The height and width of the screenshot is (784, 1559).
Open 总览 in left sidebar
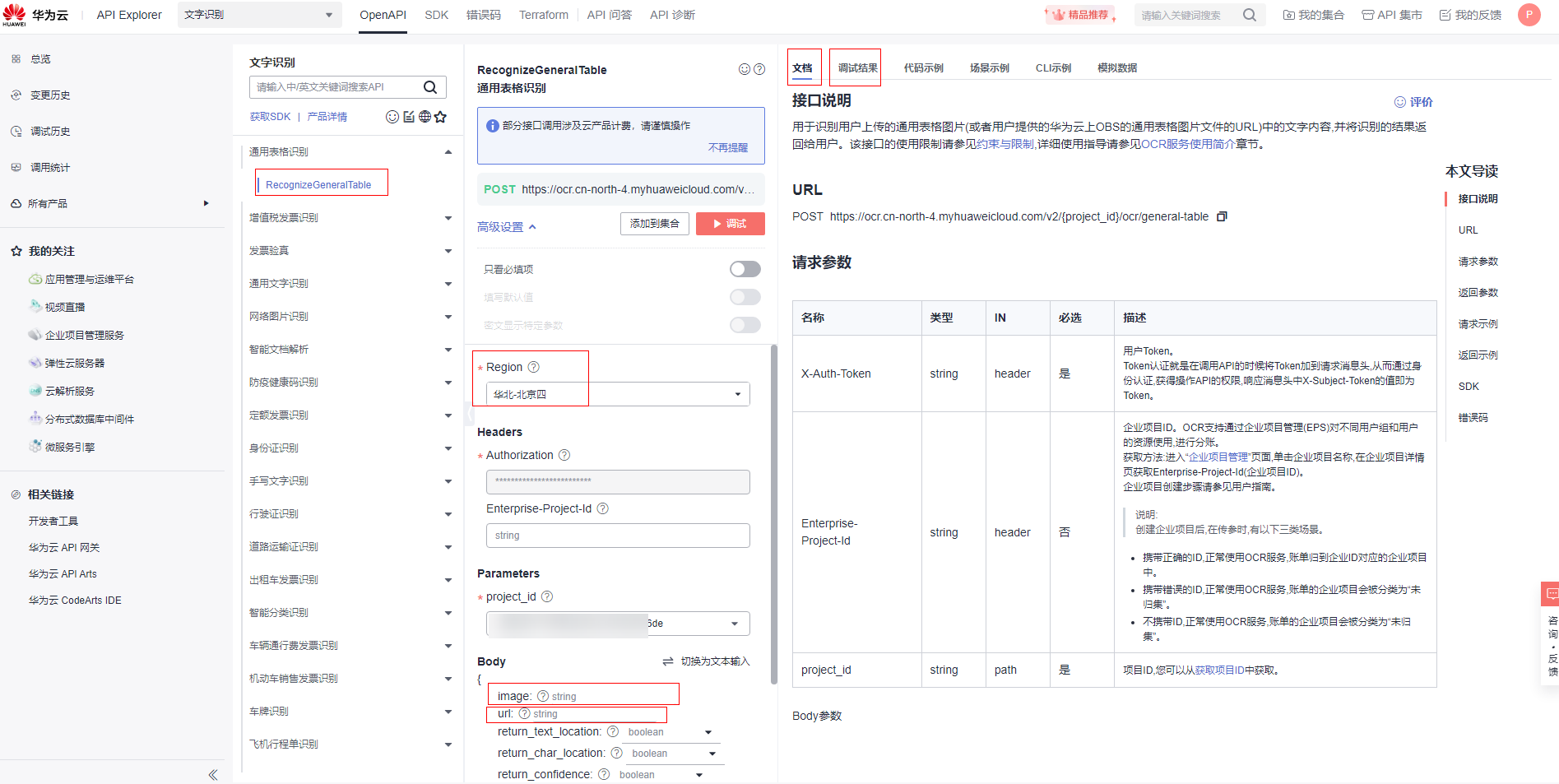click(x=40, y=59)
